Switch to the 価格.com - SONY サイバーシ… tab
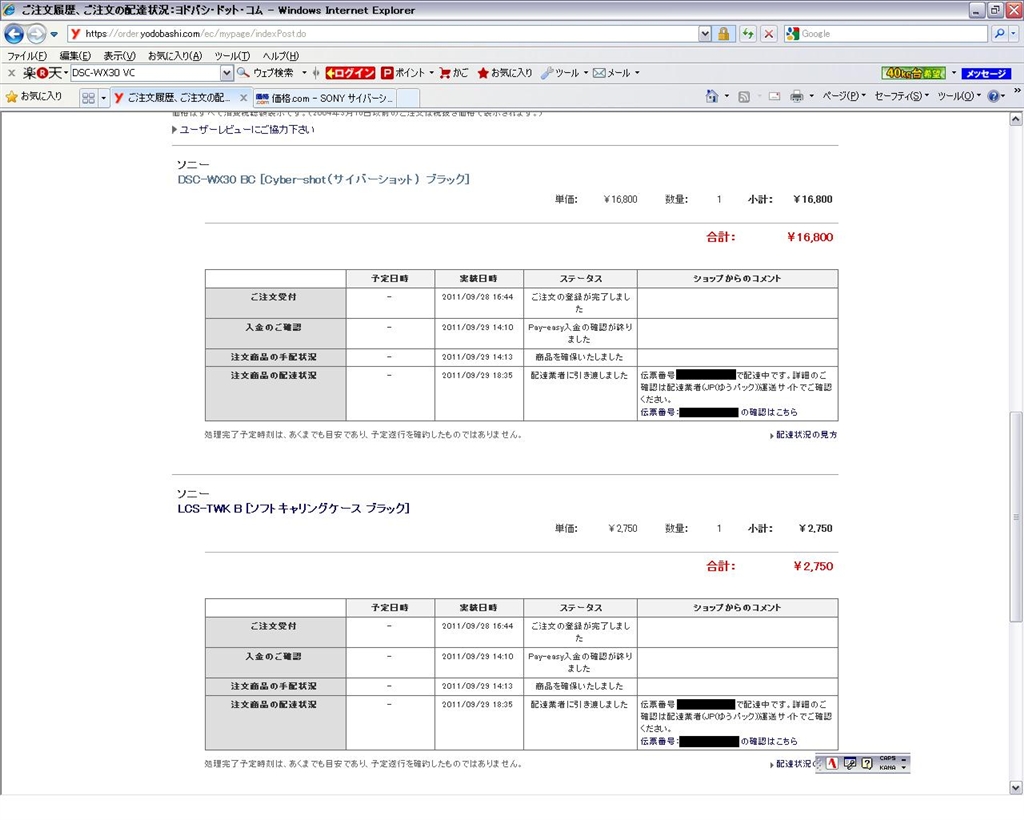This screenshot has width=1024, height=820. 325,98
